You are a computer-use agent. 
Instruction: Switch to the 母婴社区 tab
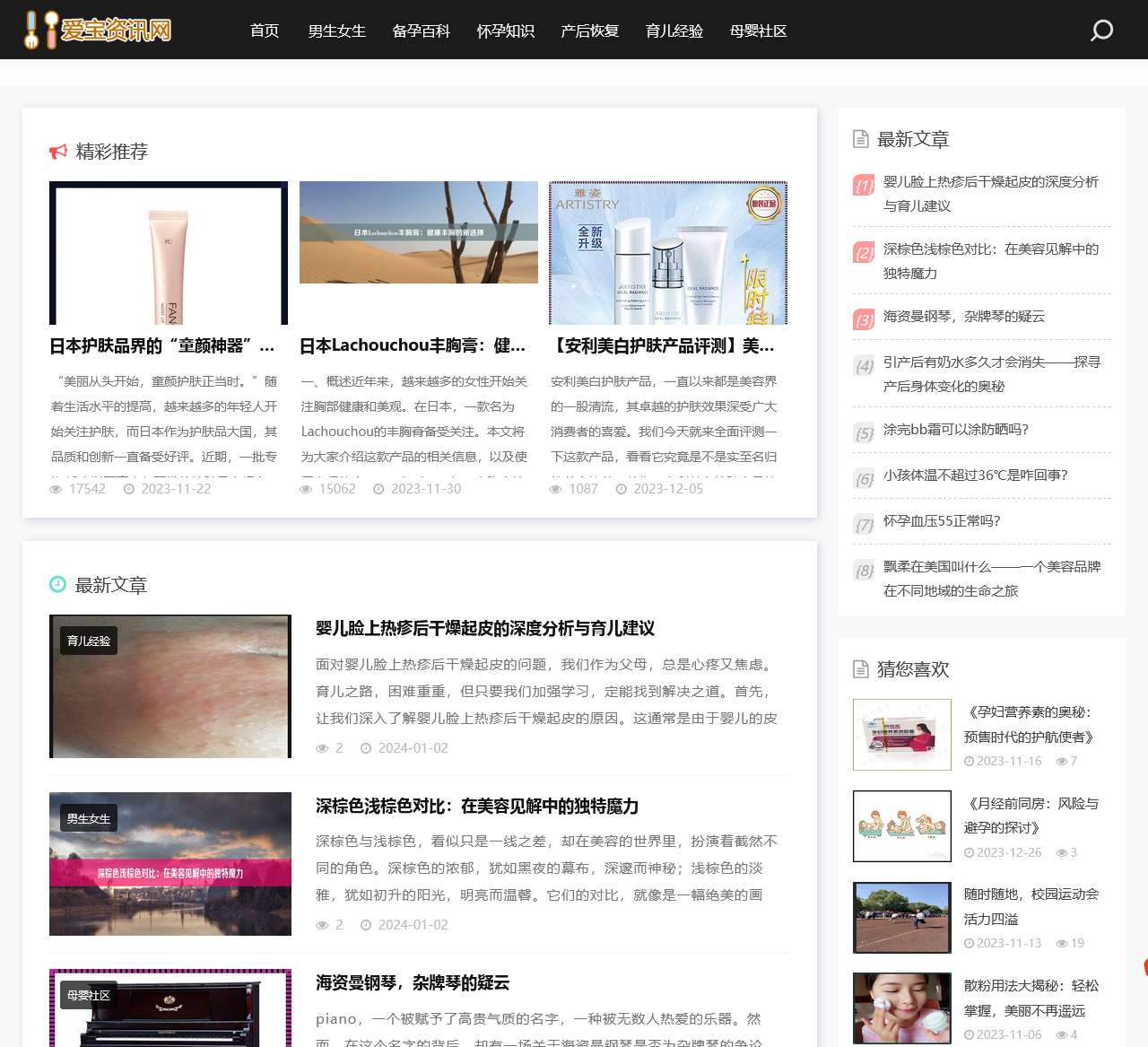pyautogui.click(x=758, y=30)
